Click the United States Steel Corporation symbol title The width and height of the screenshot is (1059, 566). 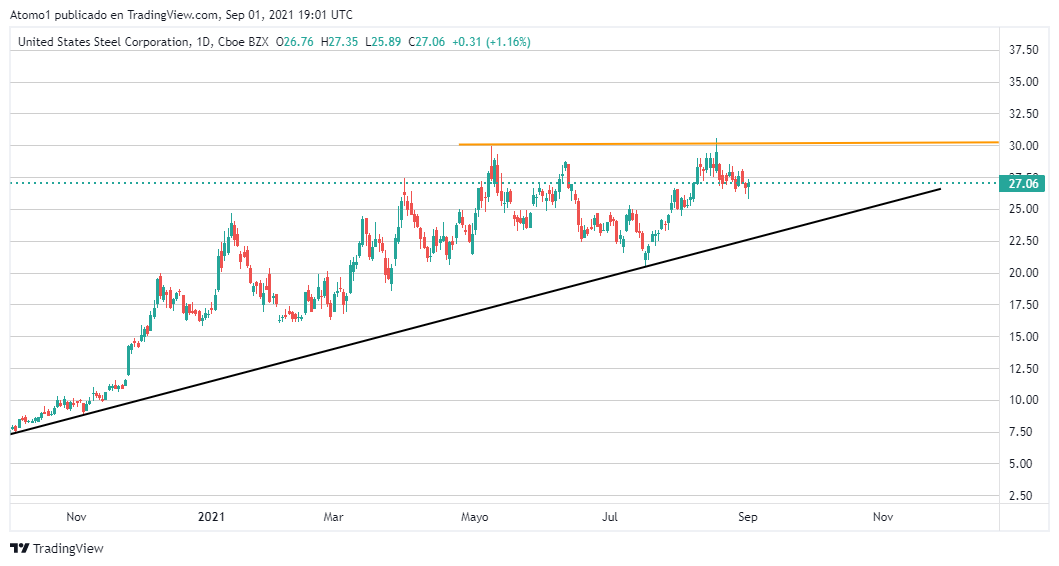tap(104, 42)
